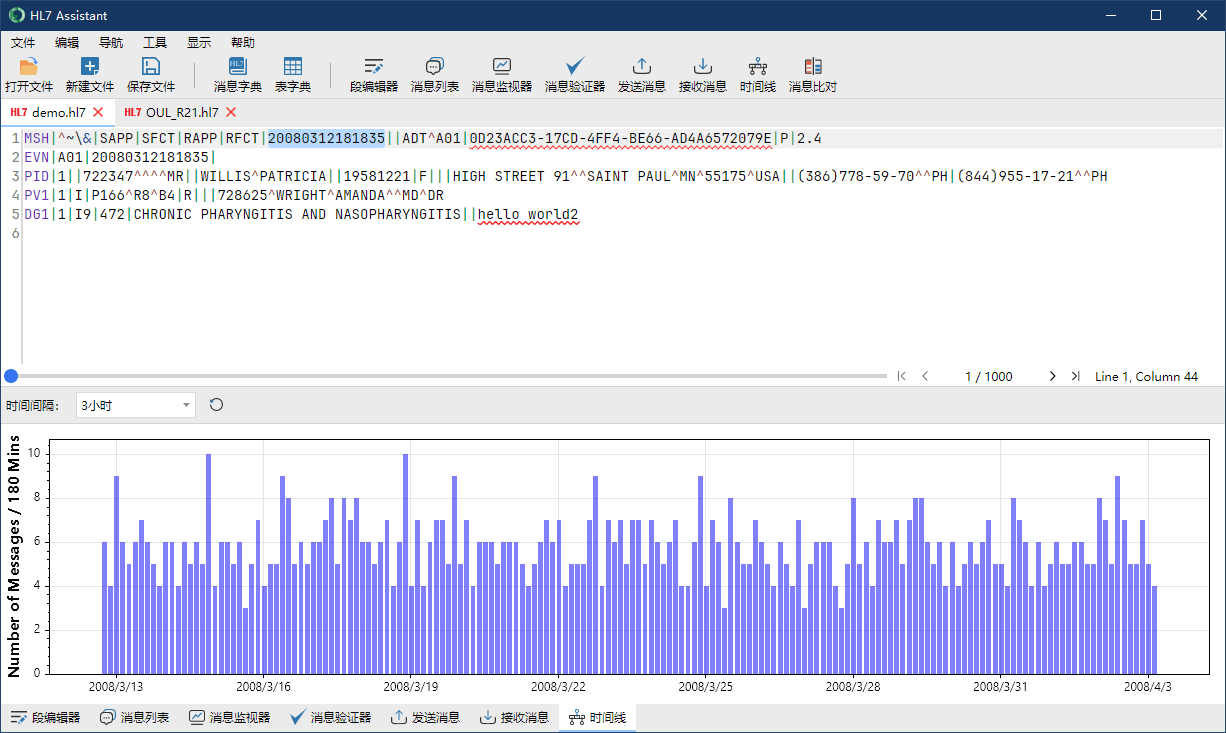Click the refresh icon beside time interval
The width and height of the screenshot is (1226, 733).
coord(216,405)
